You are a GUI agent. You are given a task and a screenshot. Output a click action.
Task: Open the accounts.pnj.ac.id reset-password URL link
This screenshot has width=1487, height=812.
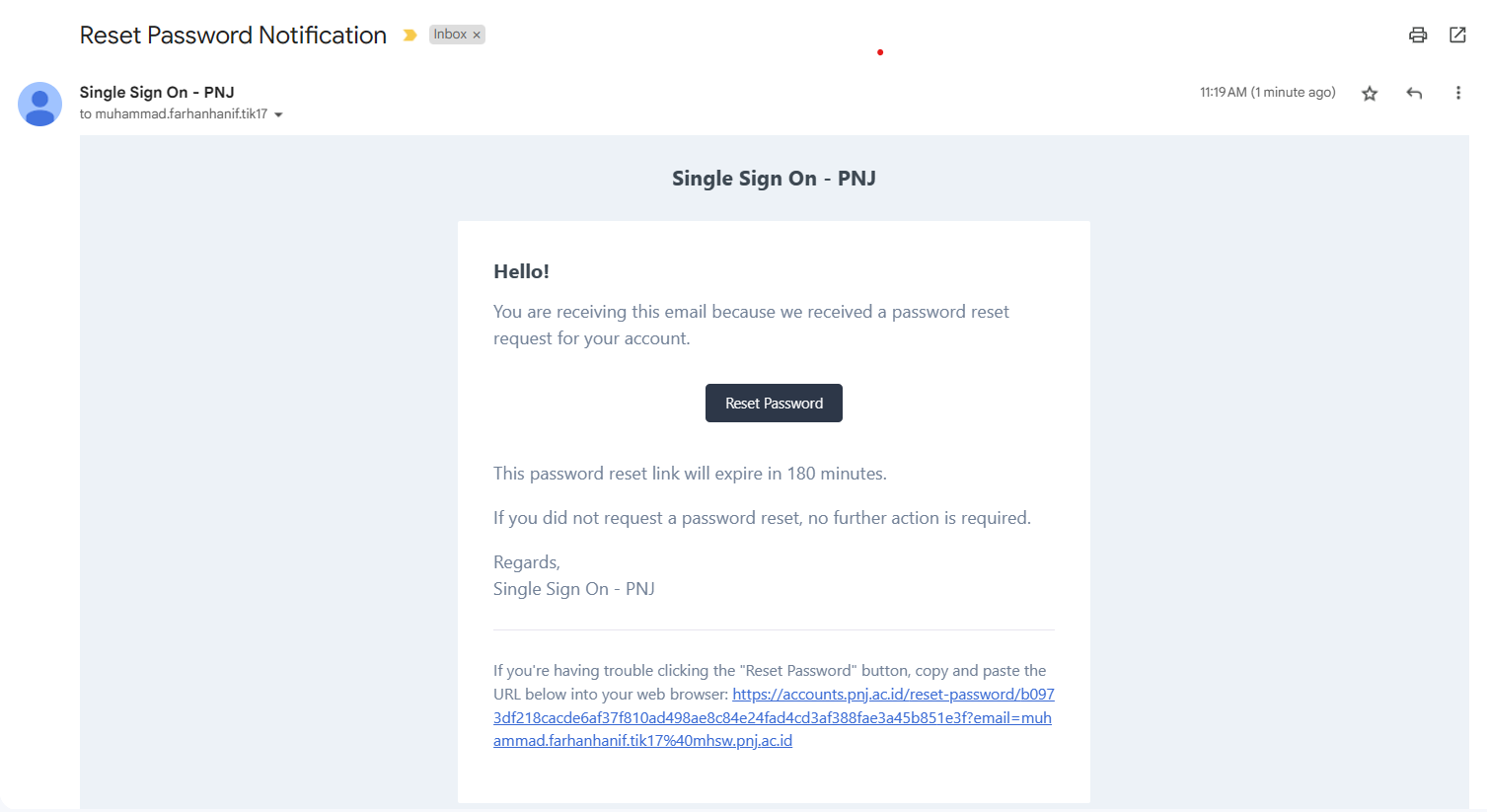tap(773, 718)
